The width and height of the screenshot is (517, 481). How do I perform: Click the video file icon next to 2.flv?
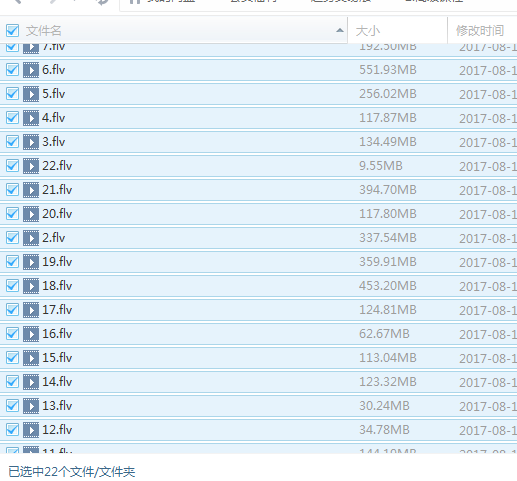click(31, 238)
